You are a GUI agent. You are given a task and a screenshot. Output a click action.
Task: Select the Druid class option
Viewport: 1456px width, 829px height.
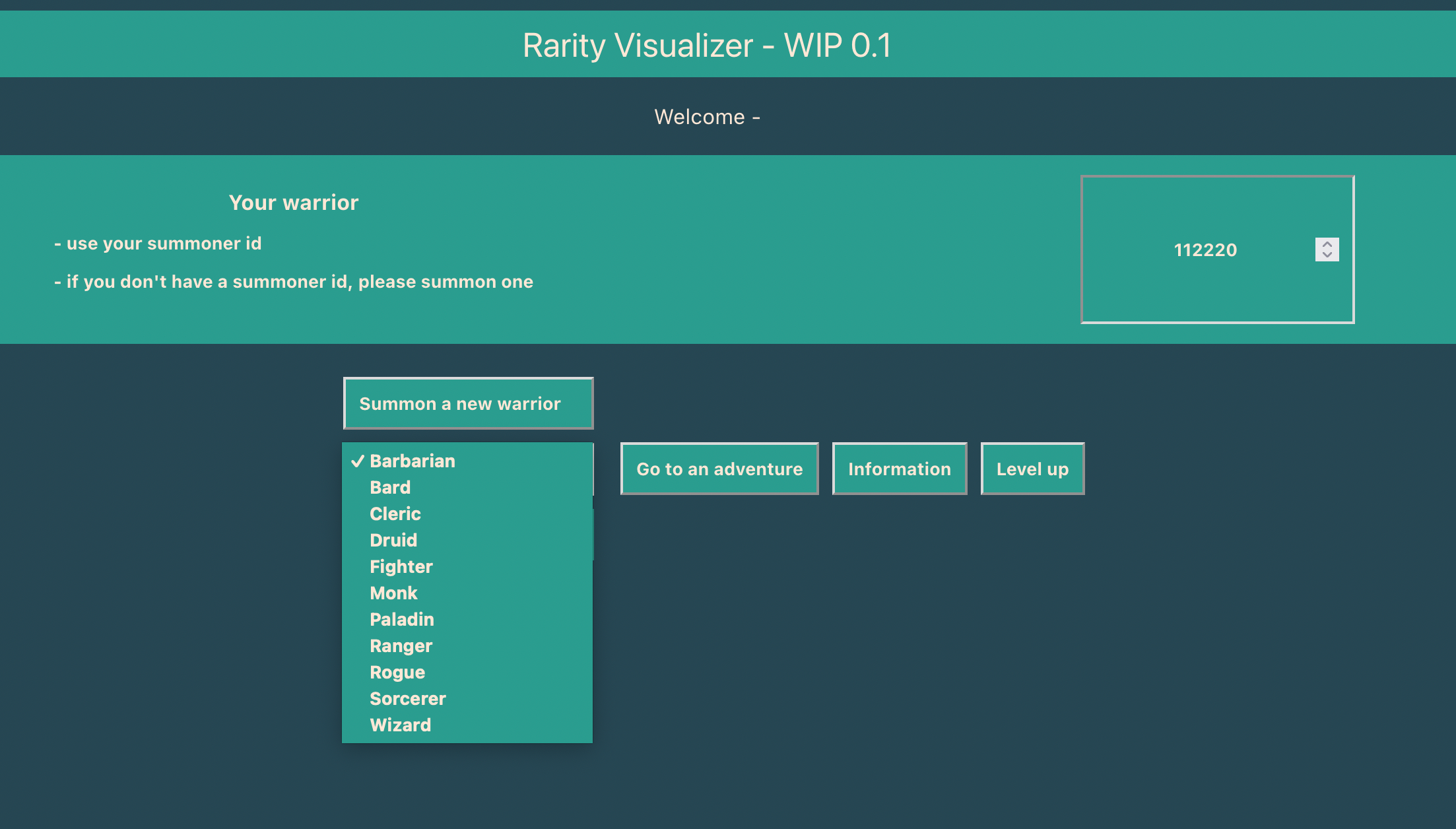point(393,540)
